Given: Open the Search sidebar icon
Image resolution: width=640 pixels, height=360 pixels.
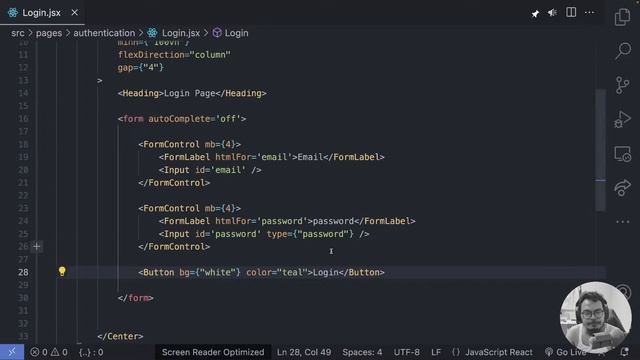Looking at the screenshot, I should (x=623, y=51).
